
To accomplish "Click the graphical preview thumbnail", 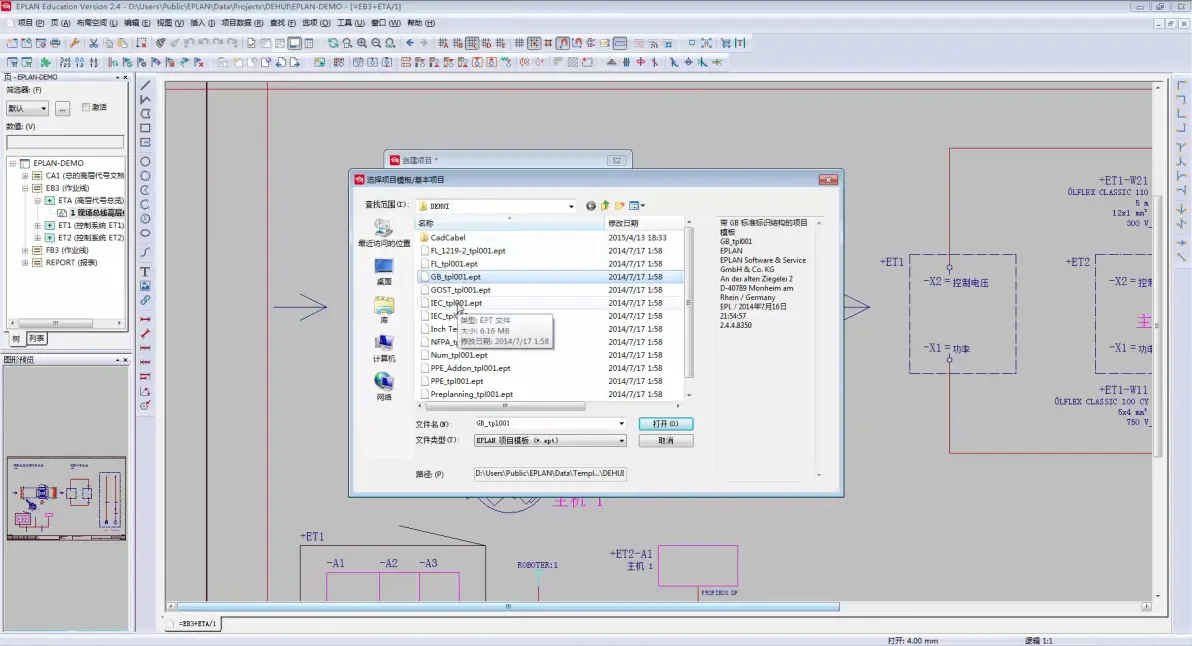I will click(x=66, y=498).
